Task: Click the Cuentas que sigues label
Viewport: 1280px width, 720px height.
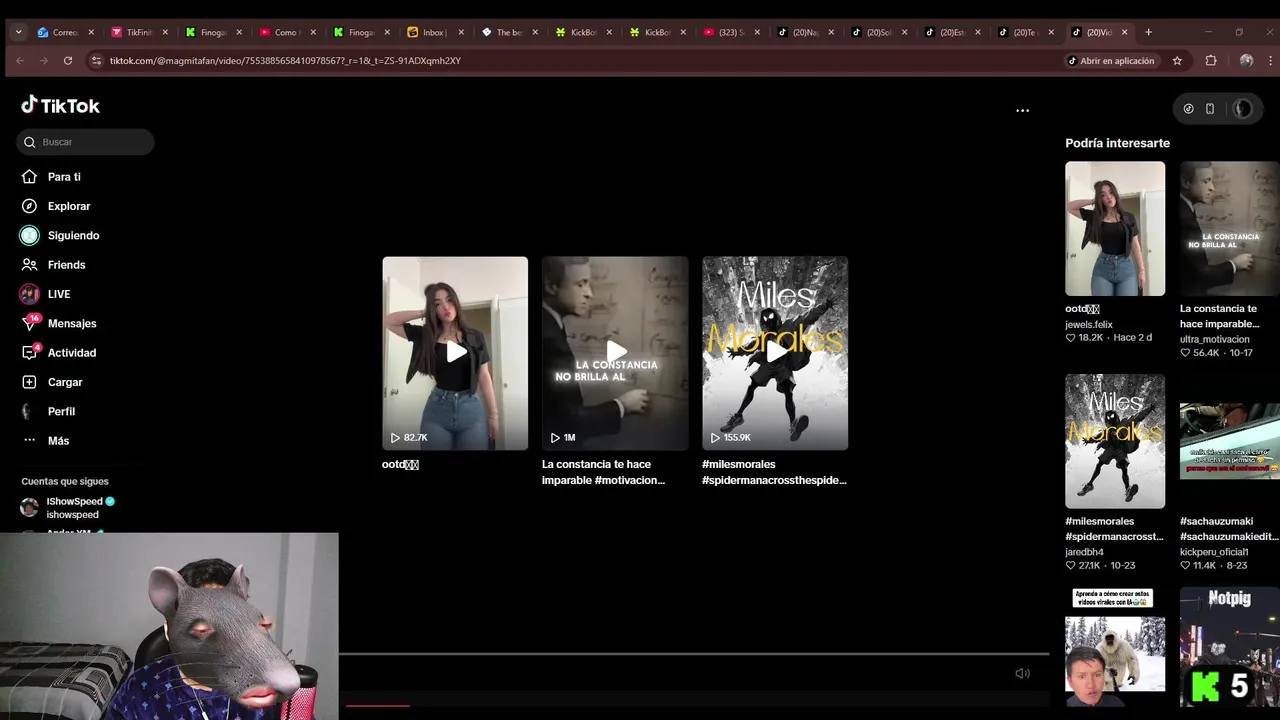Action: tap(65, 482)
